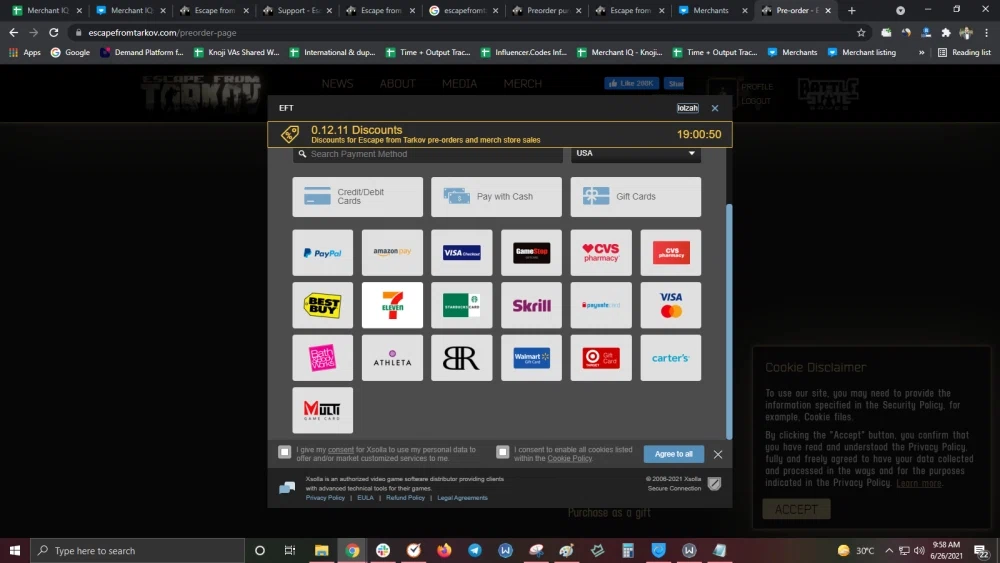Click Agree to all button
This screenshot has width=1000, height=563.
tap(673, 454)
